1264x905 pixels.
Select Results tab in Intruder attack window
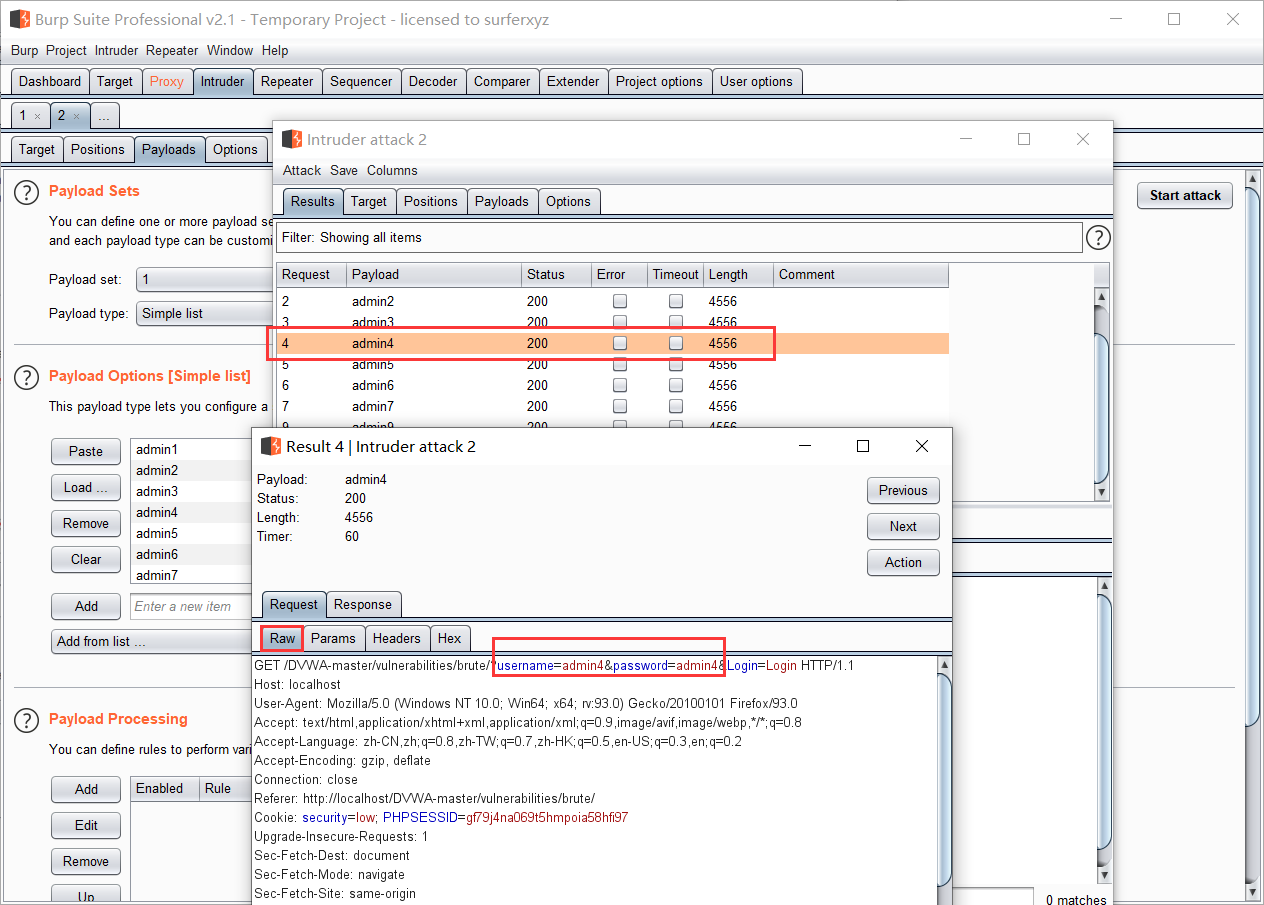click(313, 202)
